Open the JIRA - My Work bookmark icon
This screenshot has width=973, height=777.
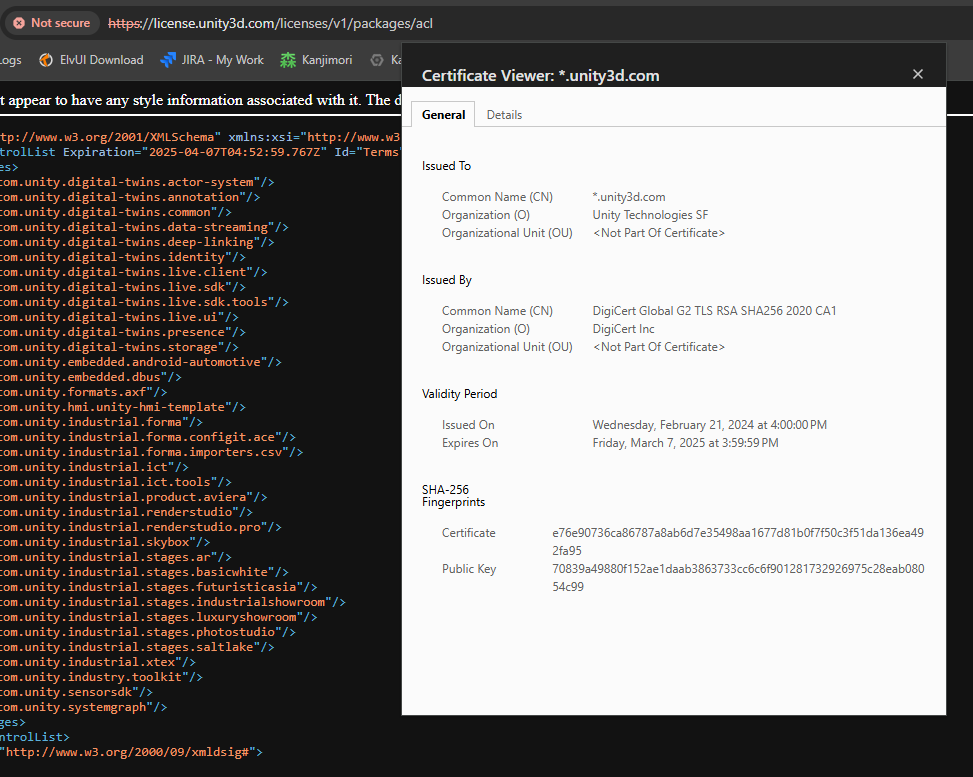(x=166, y=59)
